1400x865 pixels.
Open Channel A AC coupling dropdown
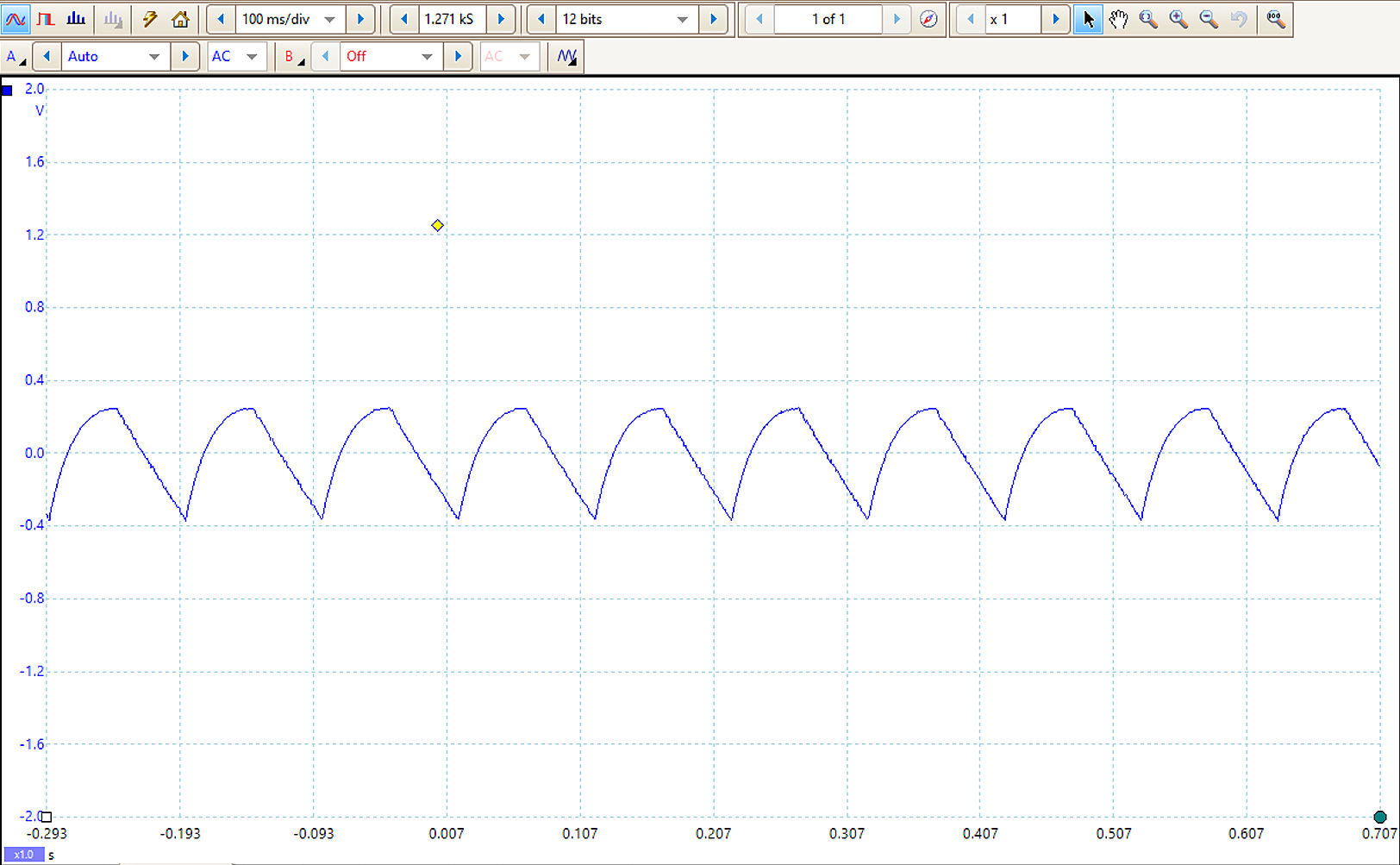point(235,56)
